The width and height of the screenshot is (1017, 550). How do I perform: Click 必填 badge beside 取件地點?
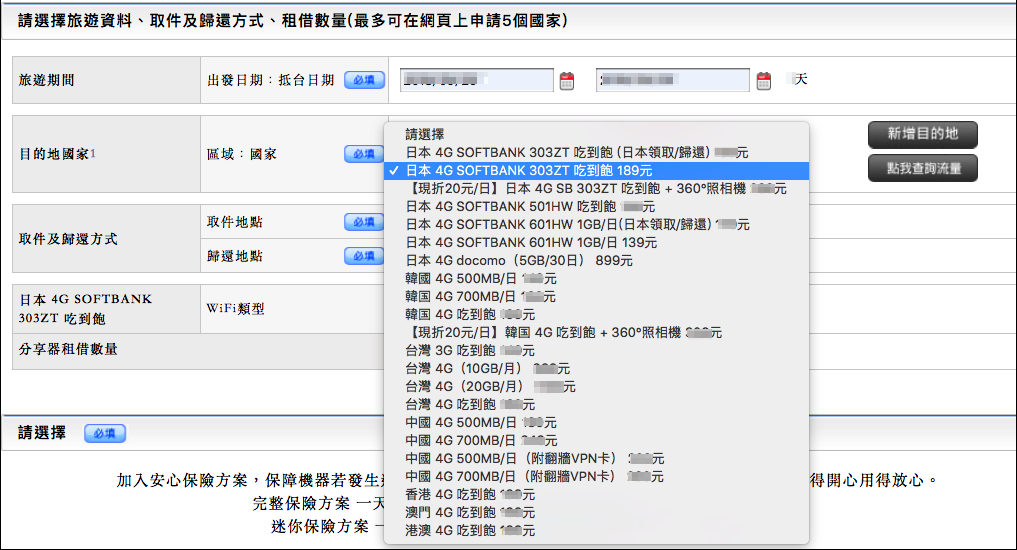pyautogui.click(x=365, y=222)
